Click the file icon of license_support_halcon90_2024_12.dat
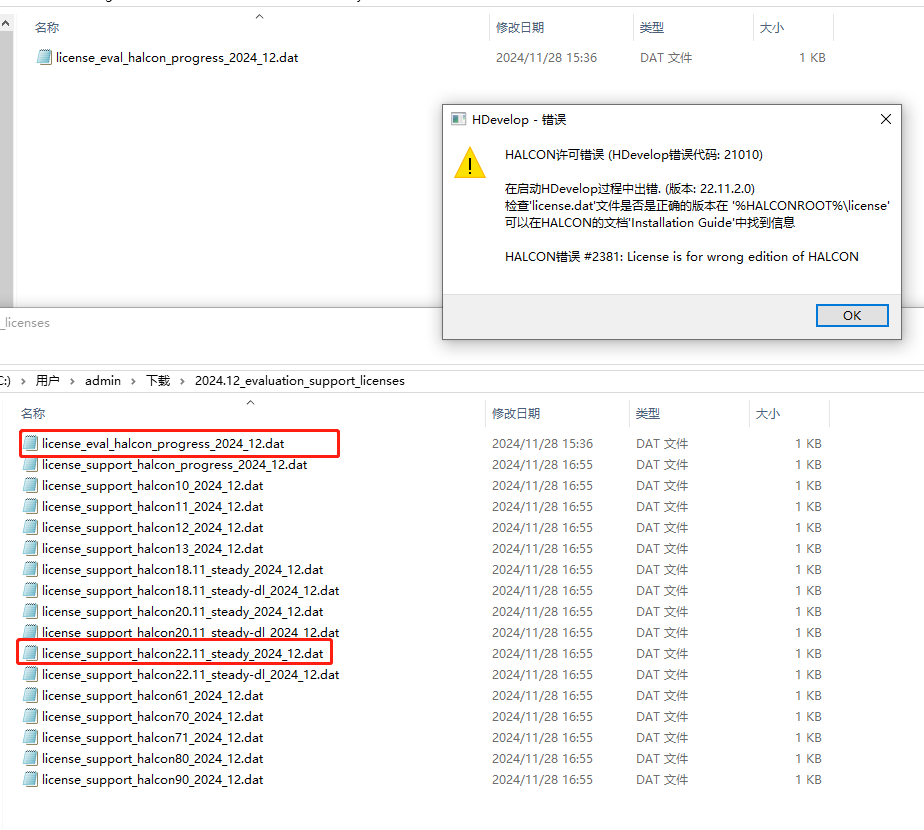Image resolution: width=924 pixels, height=830 pixels. 31,779
